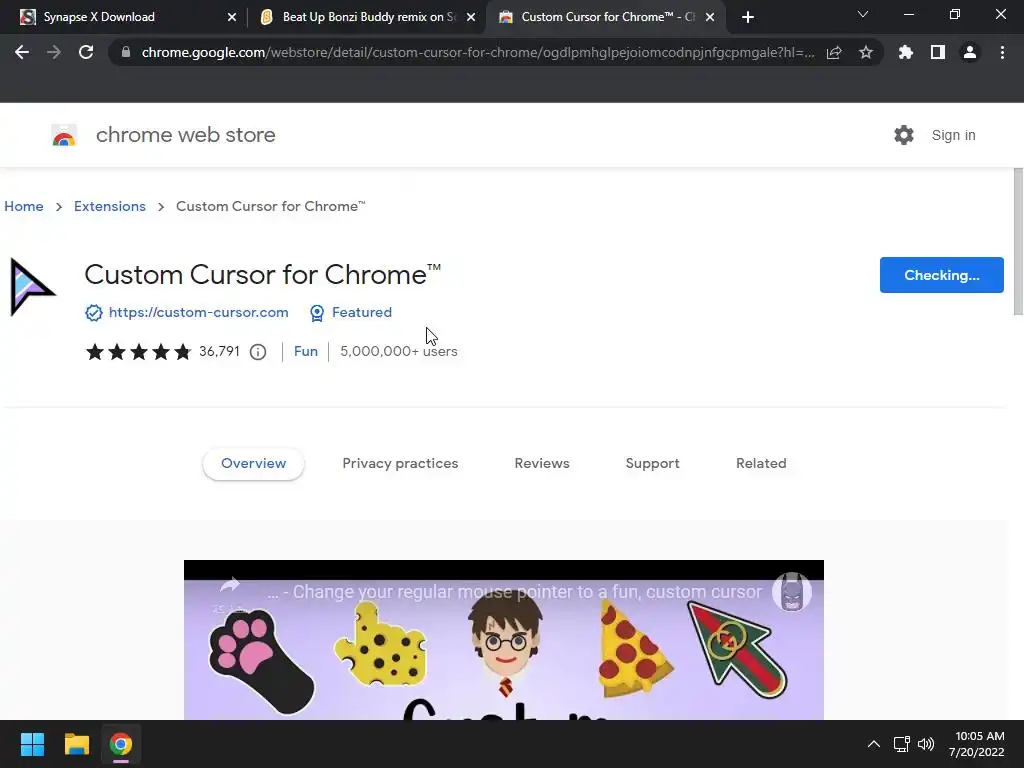The height and width of the screenshot is (768, 1024).
Task: Click the Chrome taskbar icon
Action: (121, 744)
